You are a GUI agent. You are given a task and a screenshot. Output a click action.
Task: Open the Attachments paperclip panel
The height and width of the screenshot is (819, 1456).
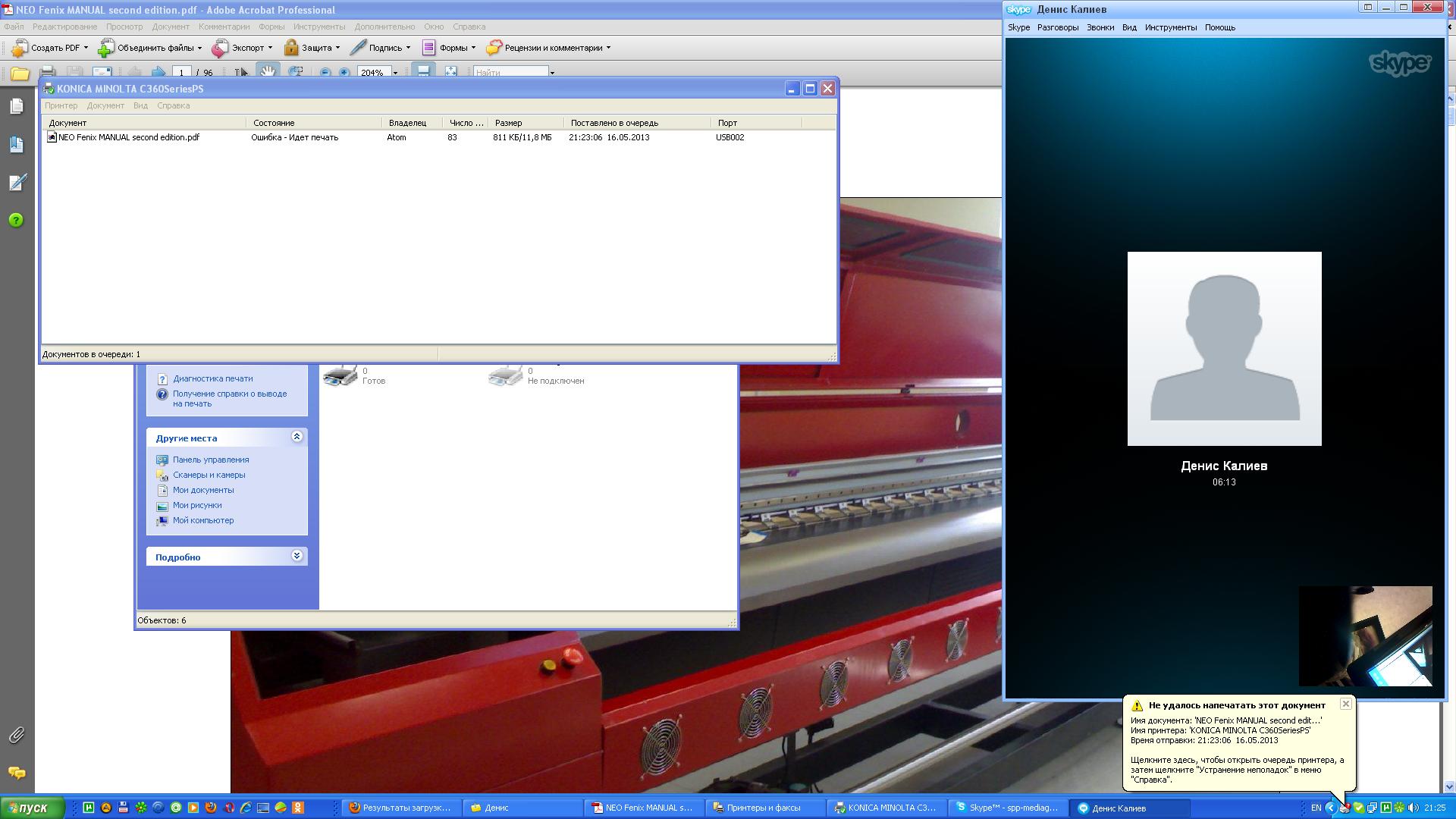pyautogui.click(x=17, y=735)
